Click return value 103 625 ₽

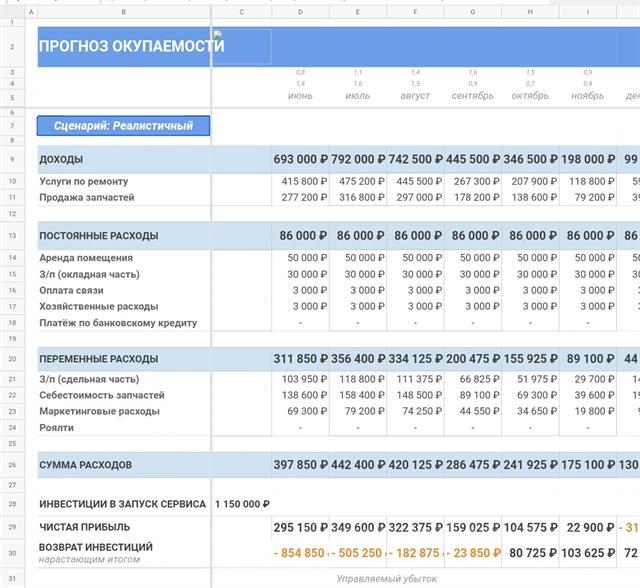(588, 553)
